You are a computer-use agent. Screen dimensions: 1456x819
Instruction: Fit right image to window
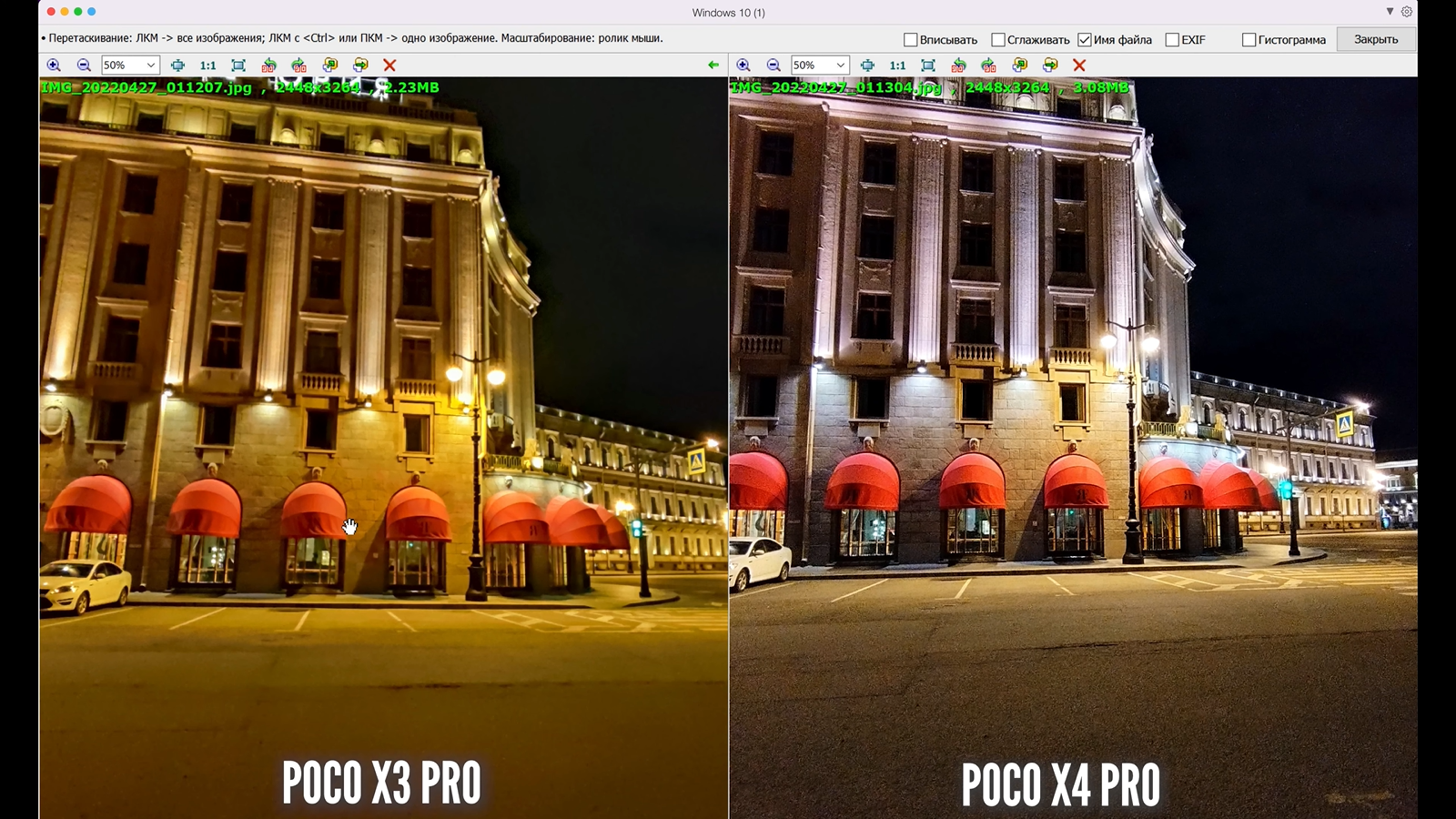928,66
